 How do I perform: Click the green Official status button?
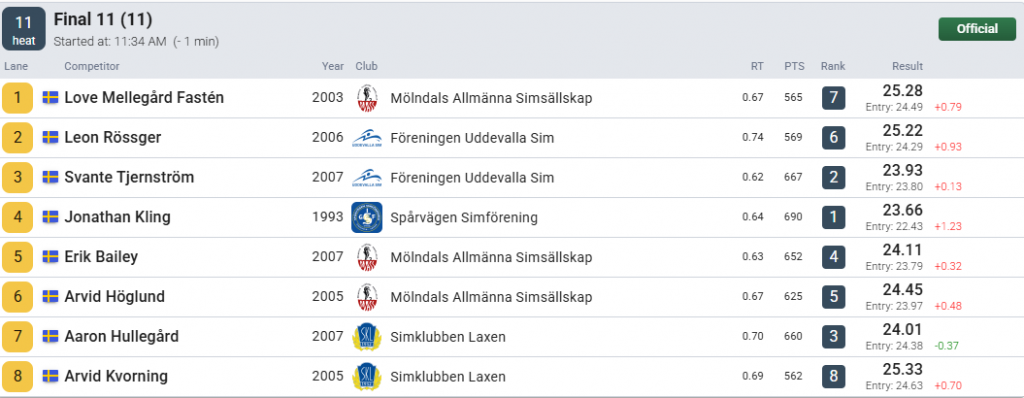(977, 29)
